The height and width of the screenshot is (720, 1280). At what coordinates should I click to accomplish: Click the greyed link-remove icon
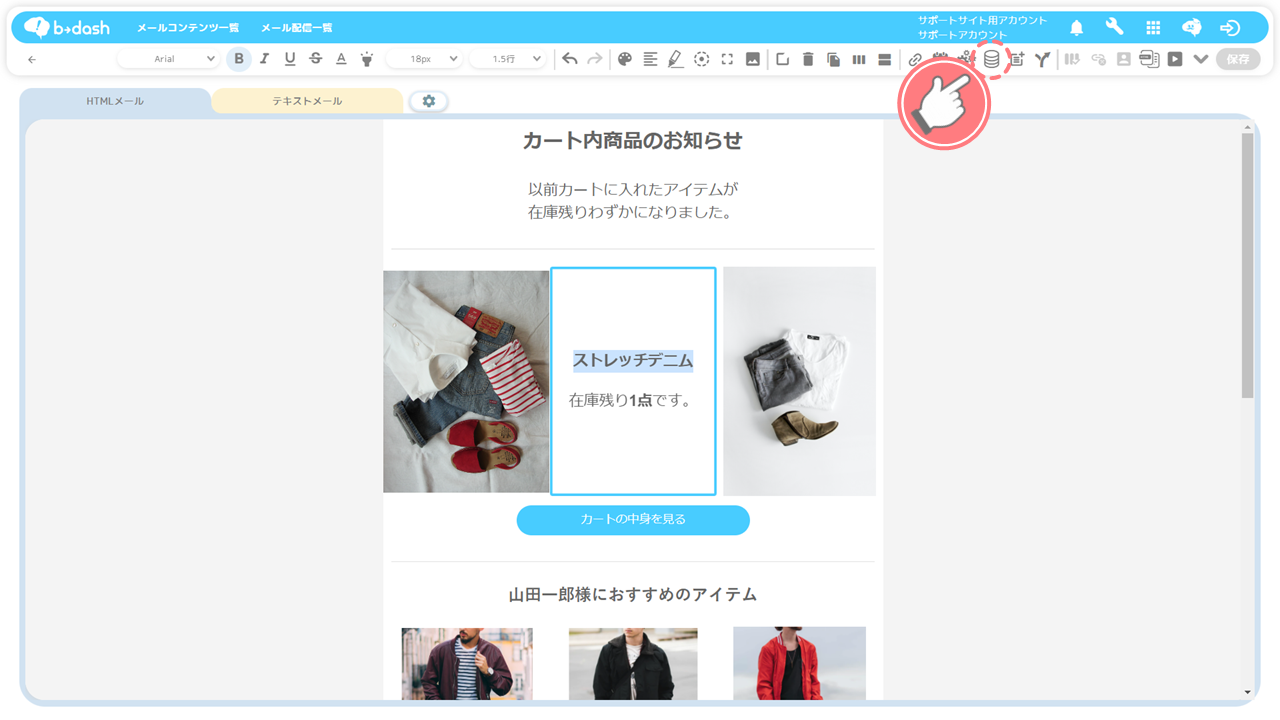(1098, 59)
